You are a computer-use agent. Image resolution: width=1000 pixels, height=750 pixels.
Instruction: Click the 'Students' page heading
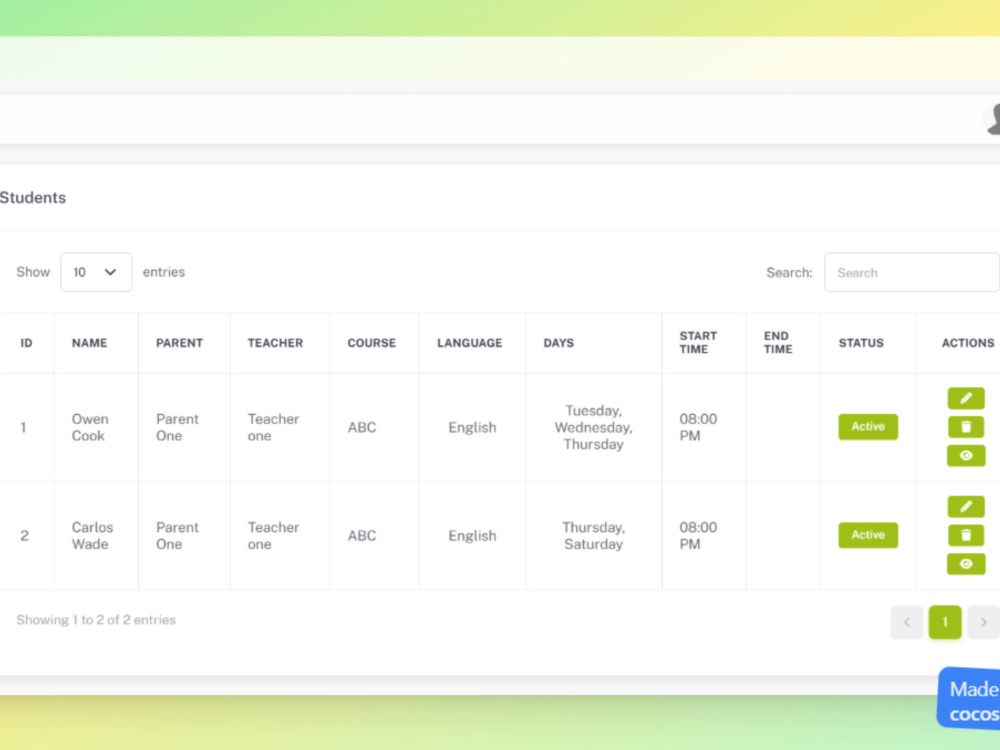click(x=33, y=198)
